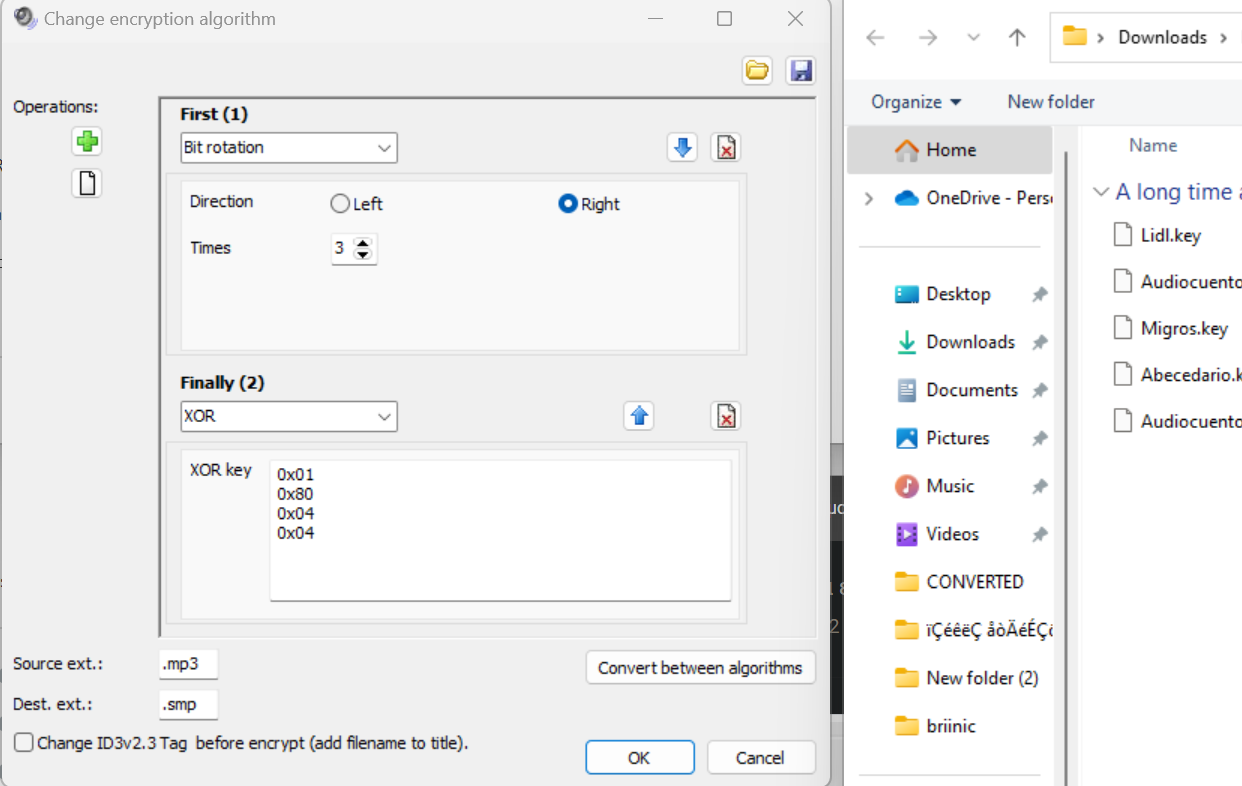
Task: Enable Change ID3v2.3 Tag checkbox
Action: coord(24,743)
